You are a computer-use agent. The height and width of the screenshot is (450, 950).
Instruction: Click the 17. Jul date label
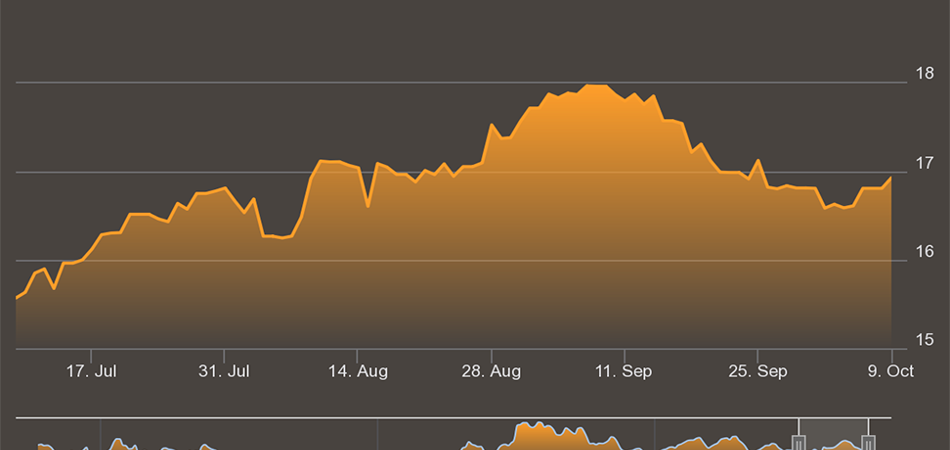[91, 371]
